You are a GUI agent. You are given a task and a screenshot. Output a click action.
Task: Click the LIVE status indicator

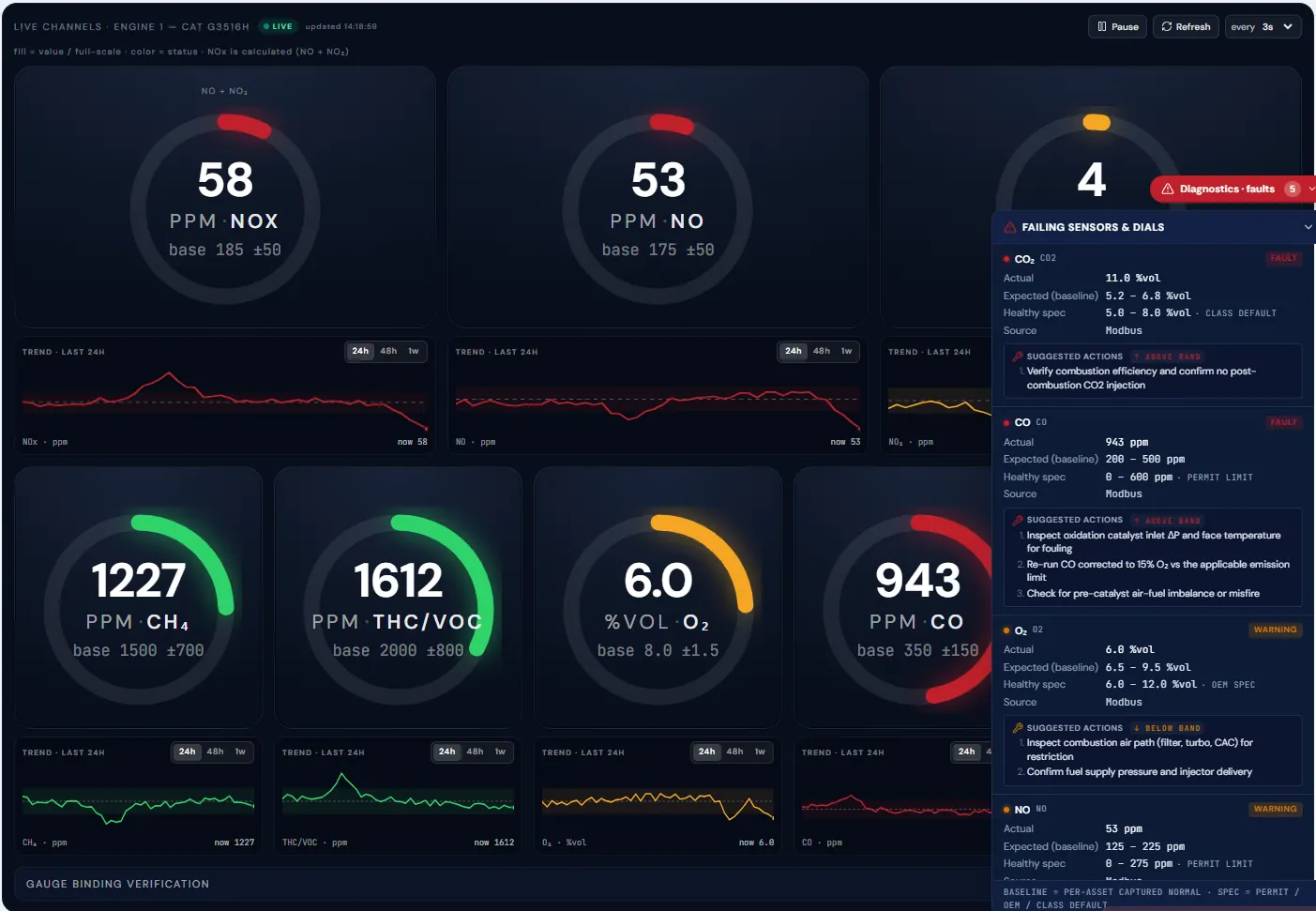click(x=278, y=27)
